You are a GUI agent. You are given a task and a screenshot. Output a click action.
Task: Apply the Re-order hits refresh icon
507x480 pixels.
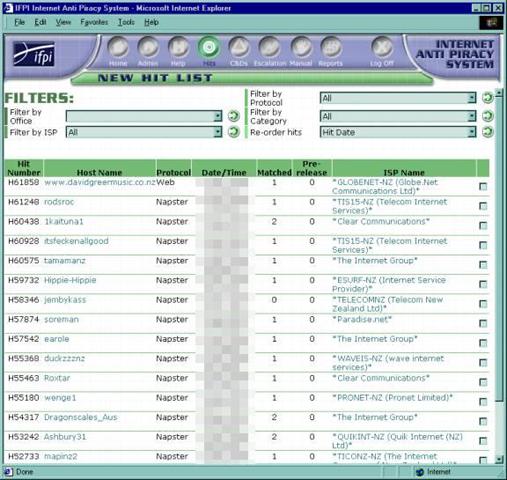tap(487, 132)
